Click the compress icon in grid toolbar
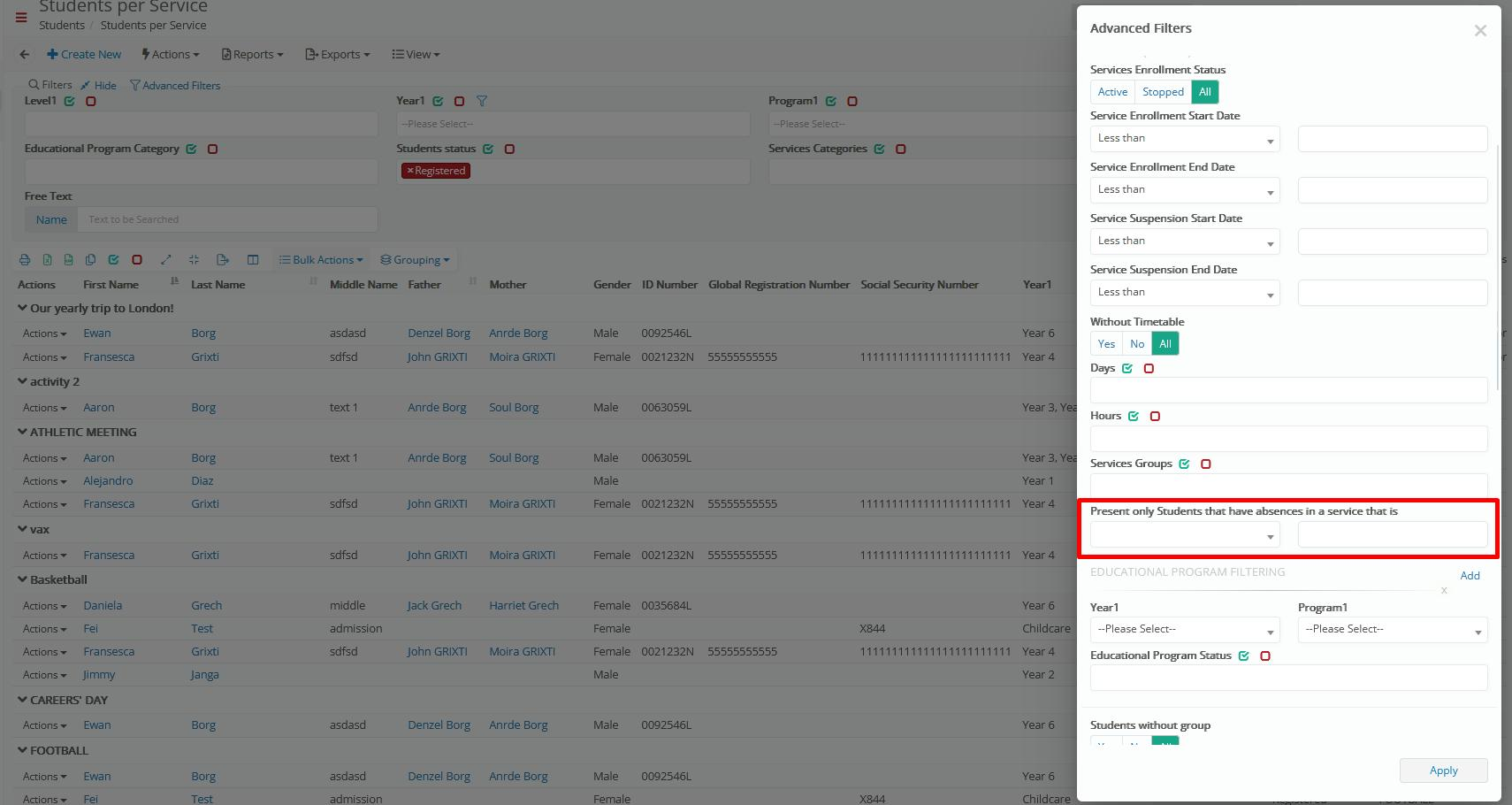 pos(194,260)
